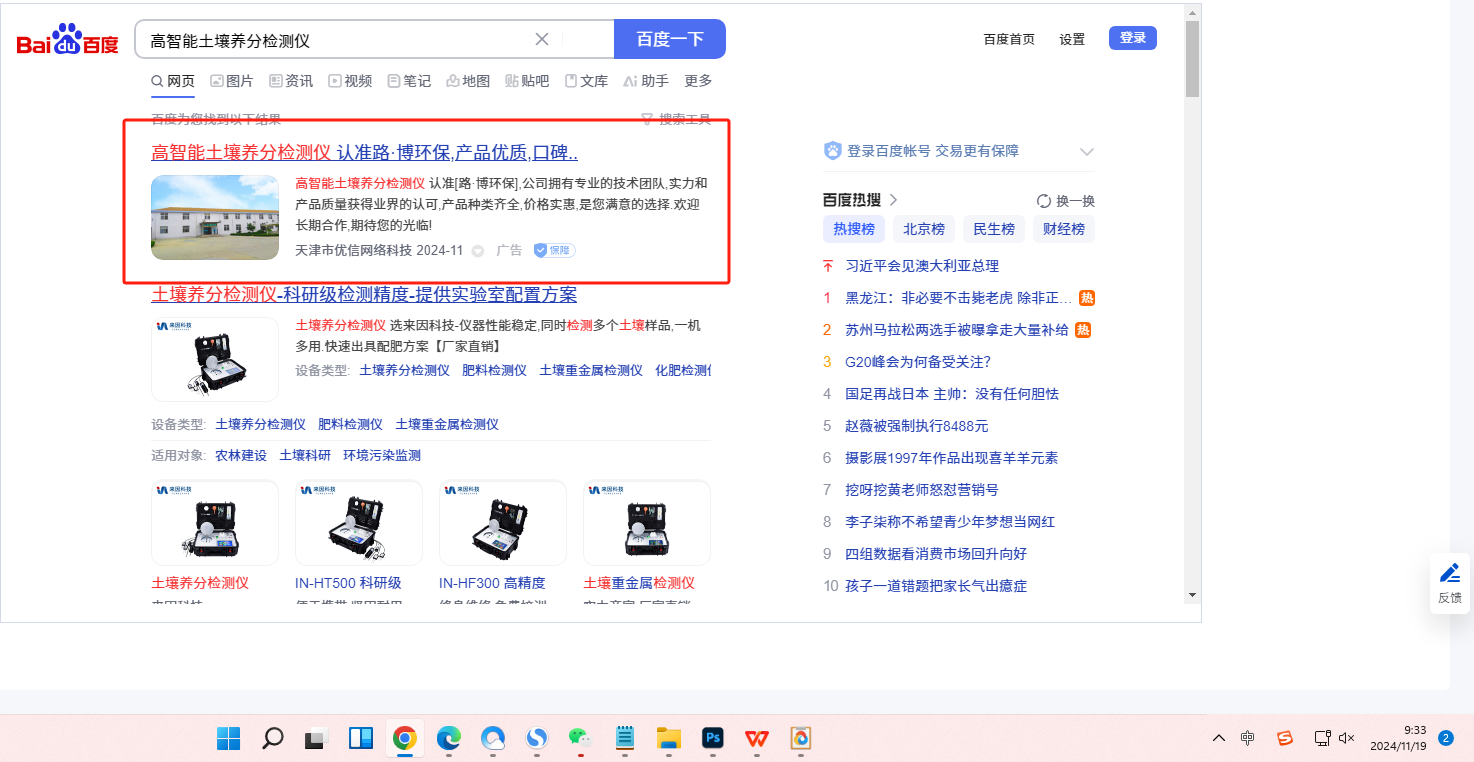The height and width of the screenshot is (762, 1474).
Task: Click the Baidu logo
Action: coord(68,41)
